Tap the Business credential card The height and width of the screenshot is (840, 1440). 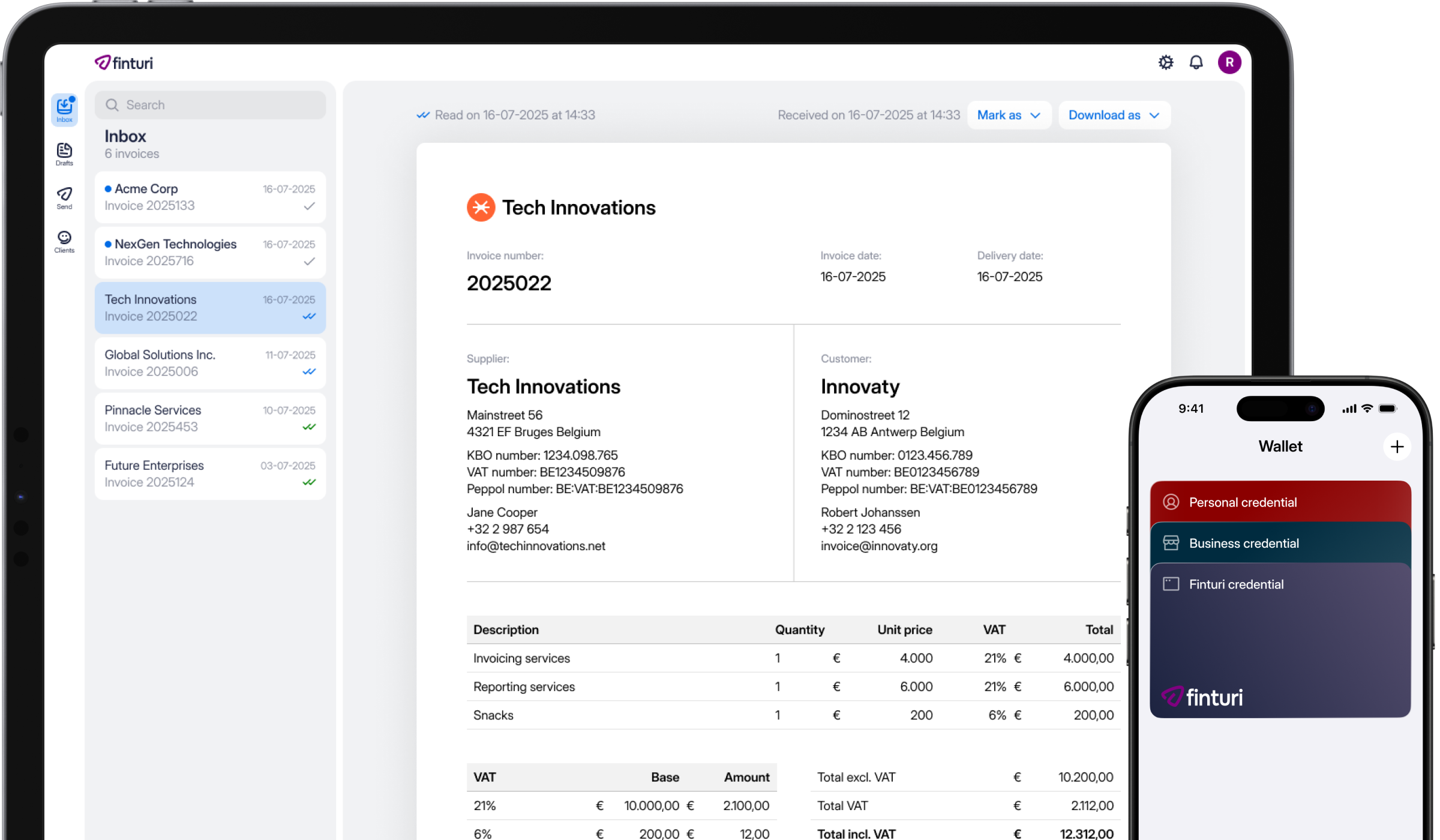point(1280,543)
